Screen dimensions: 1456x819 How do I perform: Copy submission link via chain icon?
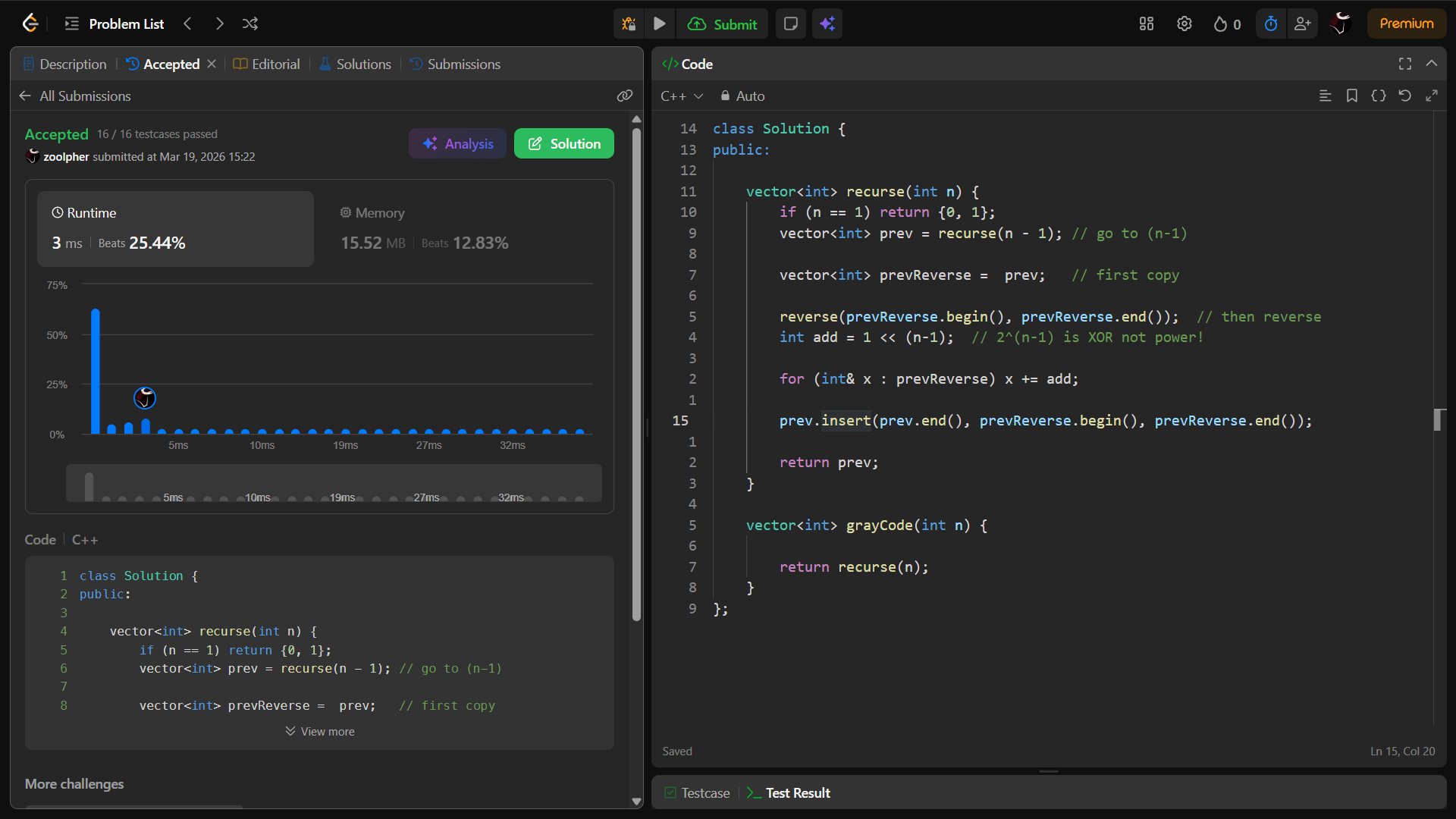(624, 96)
